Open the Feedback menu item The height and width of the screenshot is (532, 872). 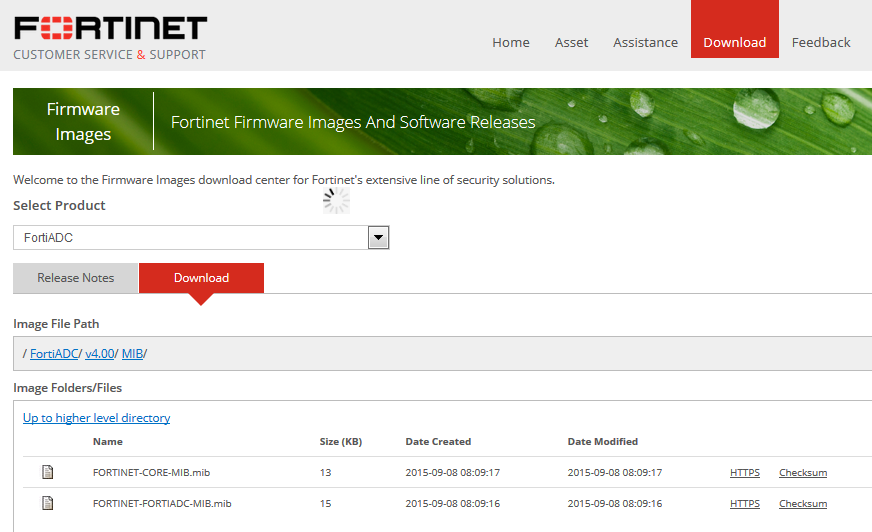click(821, 42)
